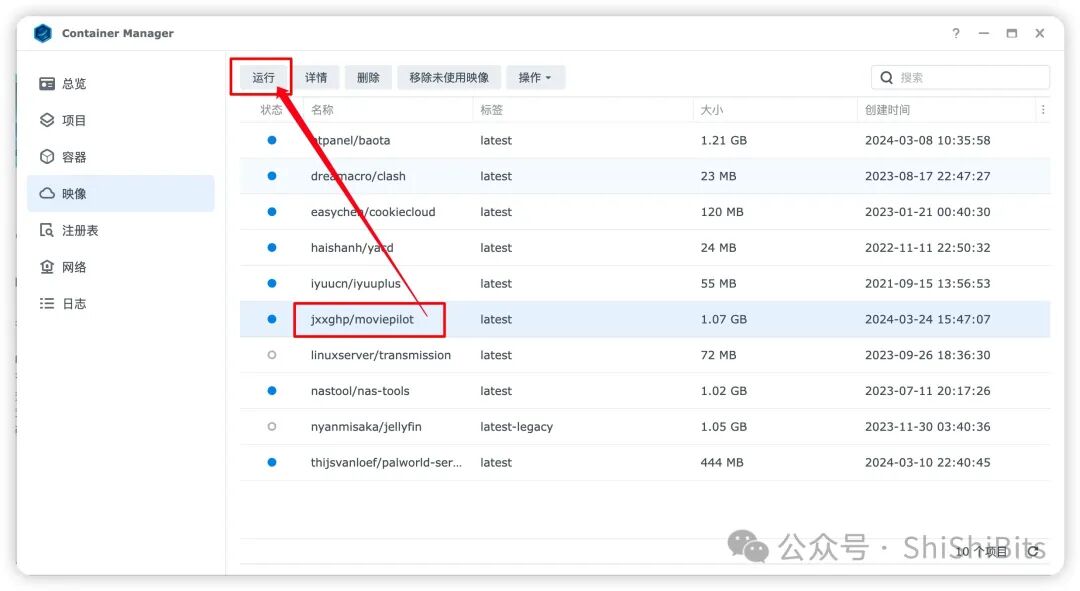Click 移除未使用映像 button

(449, 77)
